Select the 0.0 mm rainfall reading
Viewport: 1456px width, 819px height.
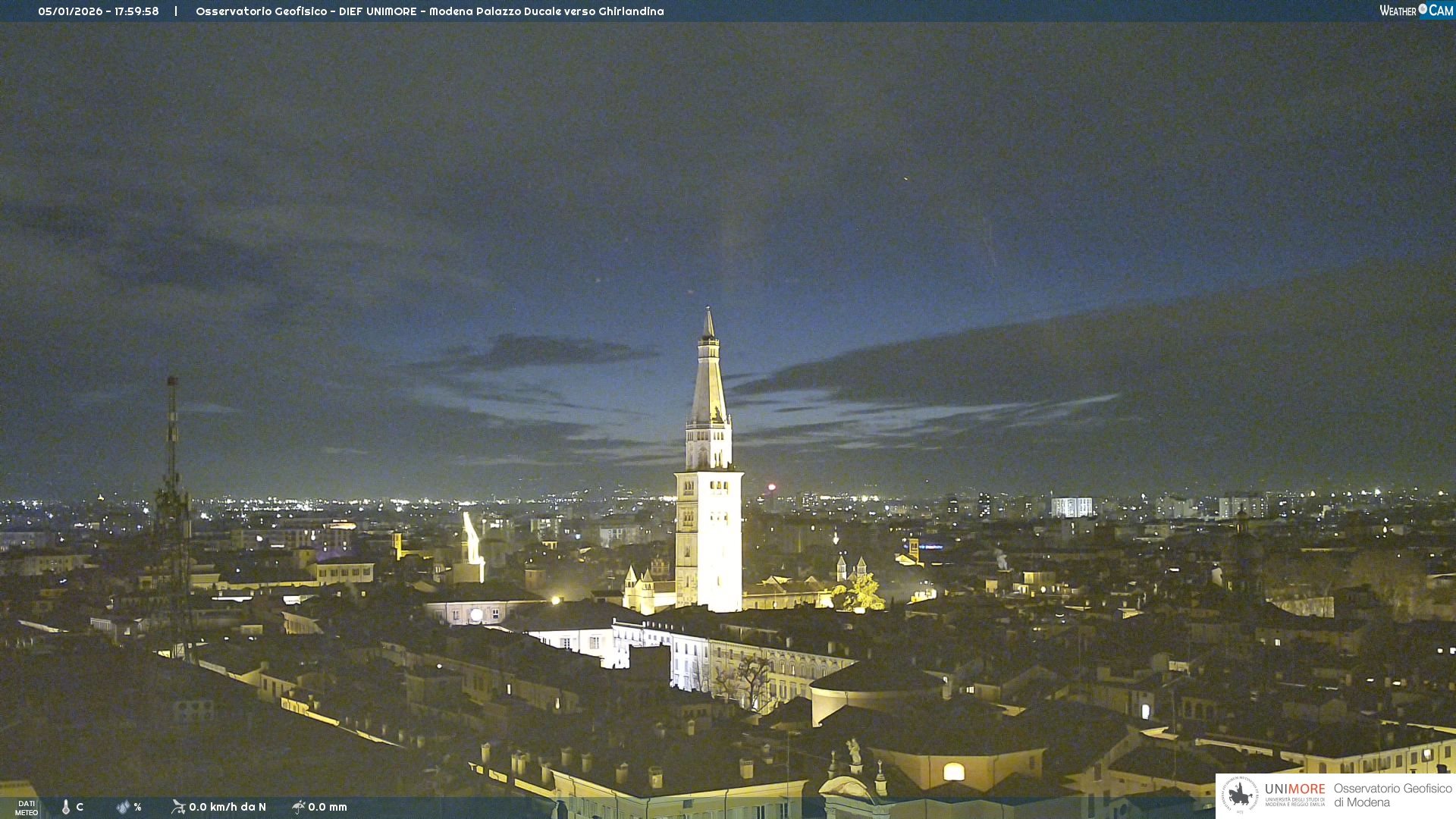[328, 807]
